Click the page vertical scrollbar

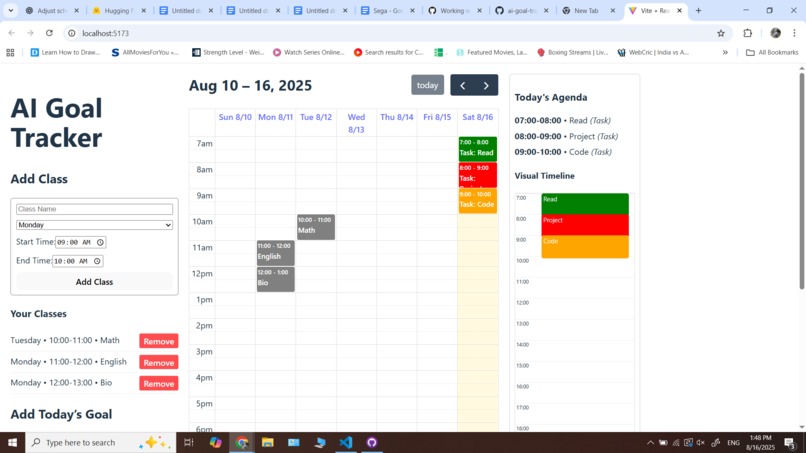pyautogui.click(x=801, y=180)
